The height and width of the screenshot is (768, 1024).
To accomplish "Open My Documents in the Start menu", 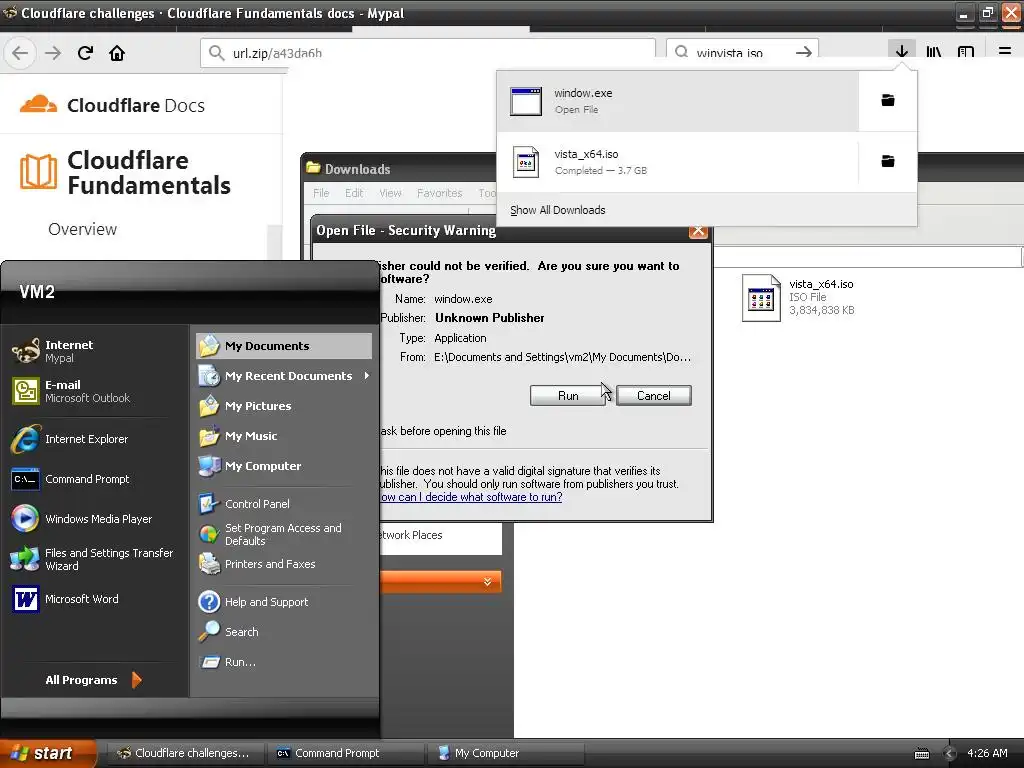I will click(284, 346).
